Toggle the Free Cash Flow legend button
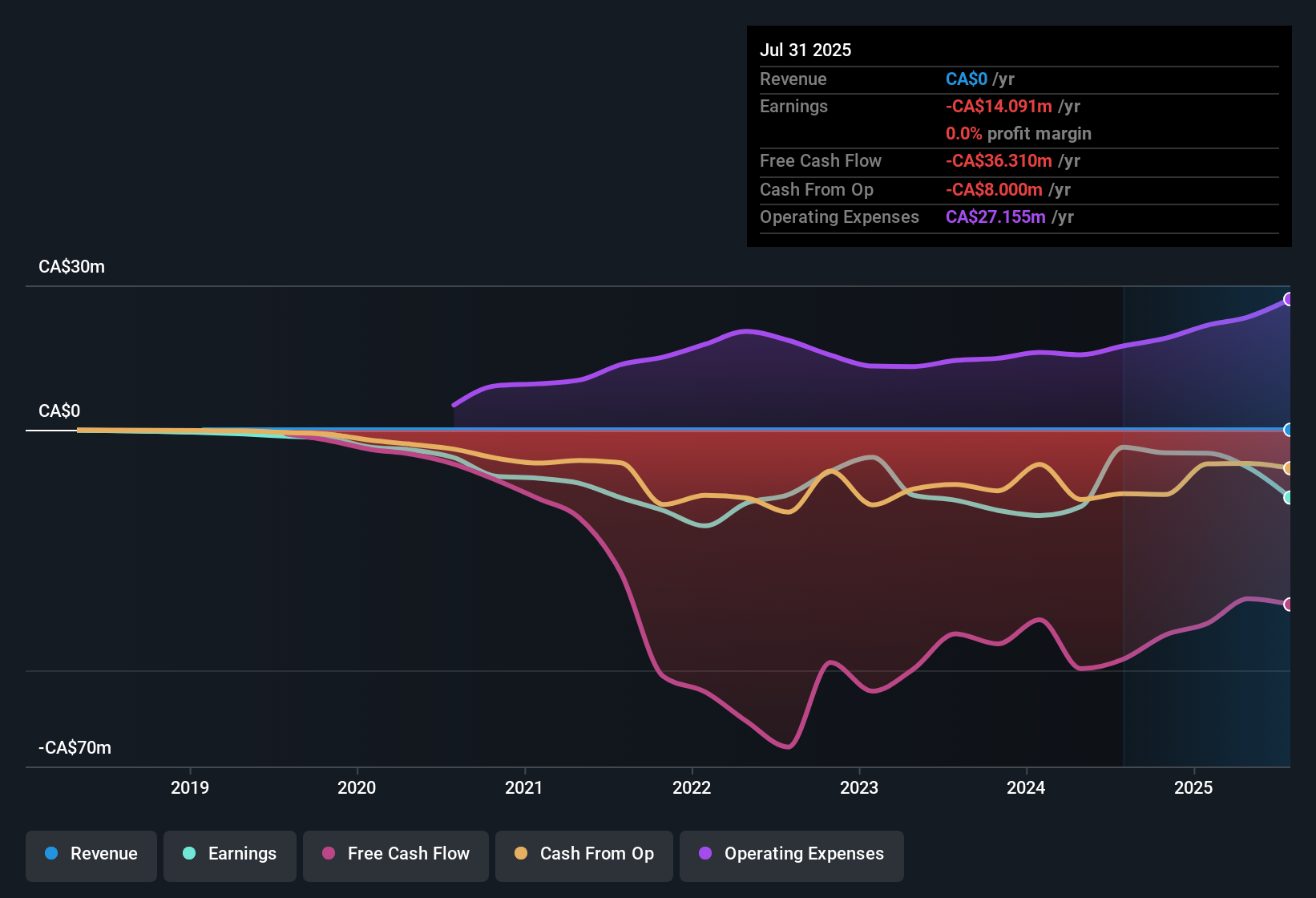Viewport: 1316px width, 898px height. [x=396, y=856]
